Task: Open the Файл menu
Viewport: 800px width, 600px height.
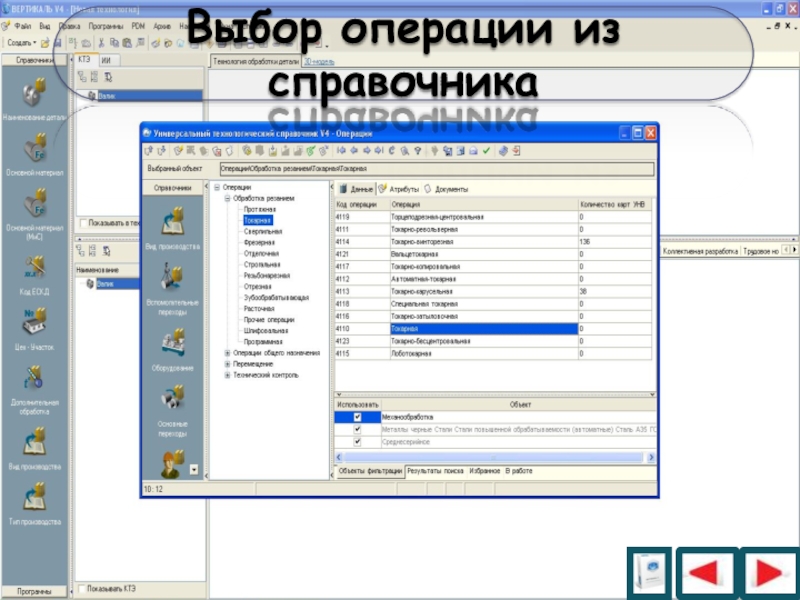Action: pyautogui.click(x=22, y=26)
